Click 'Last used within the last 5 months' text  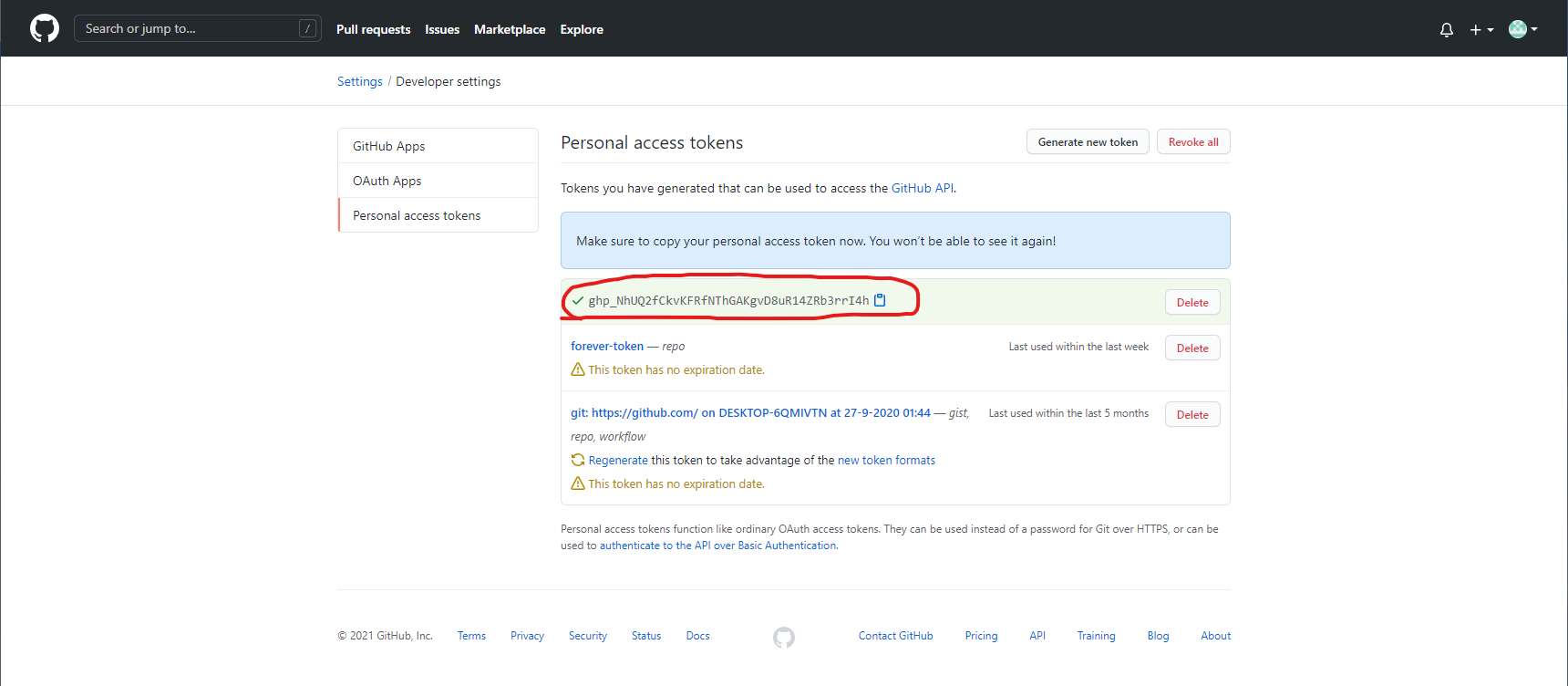tap(1068, 413)
